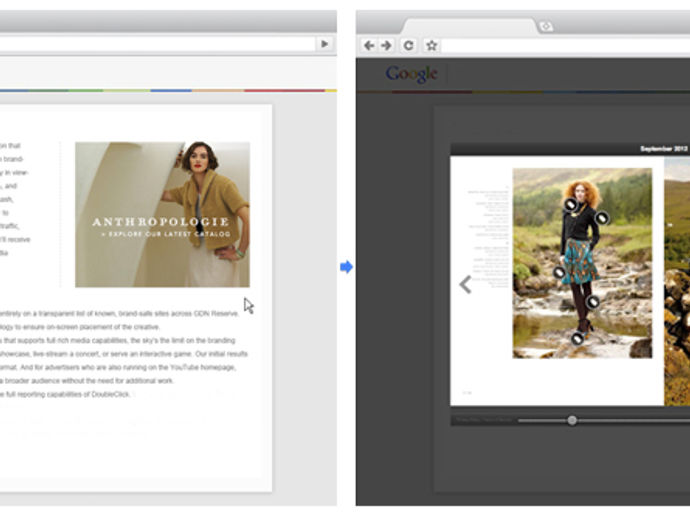Open the next catalog page image
The image size is (690, 518).
click(x=677, y=281)
